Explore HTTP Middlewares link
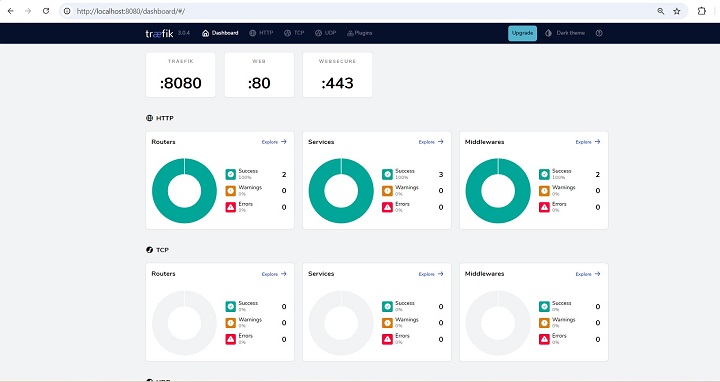The image size is (720, 382). click(x=588, y=142)
